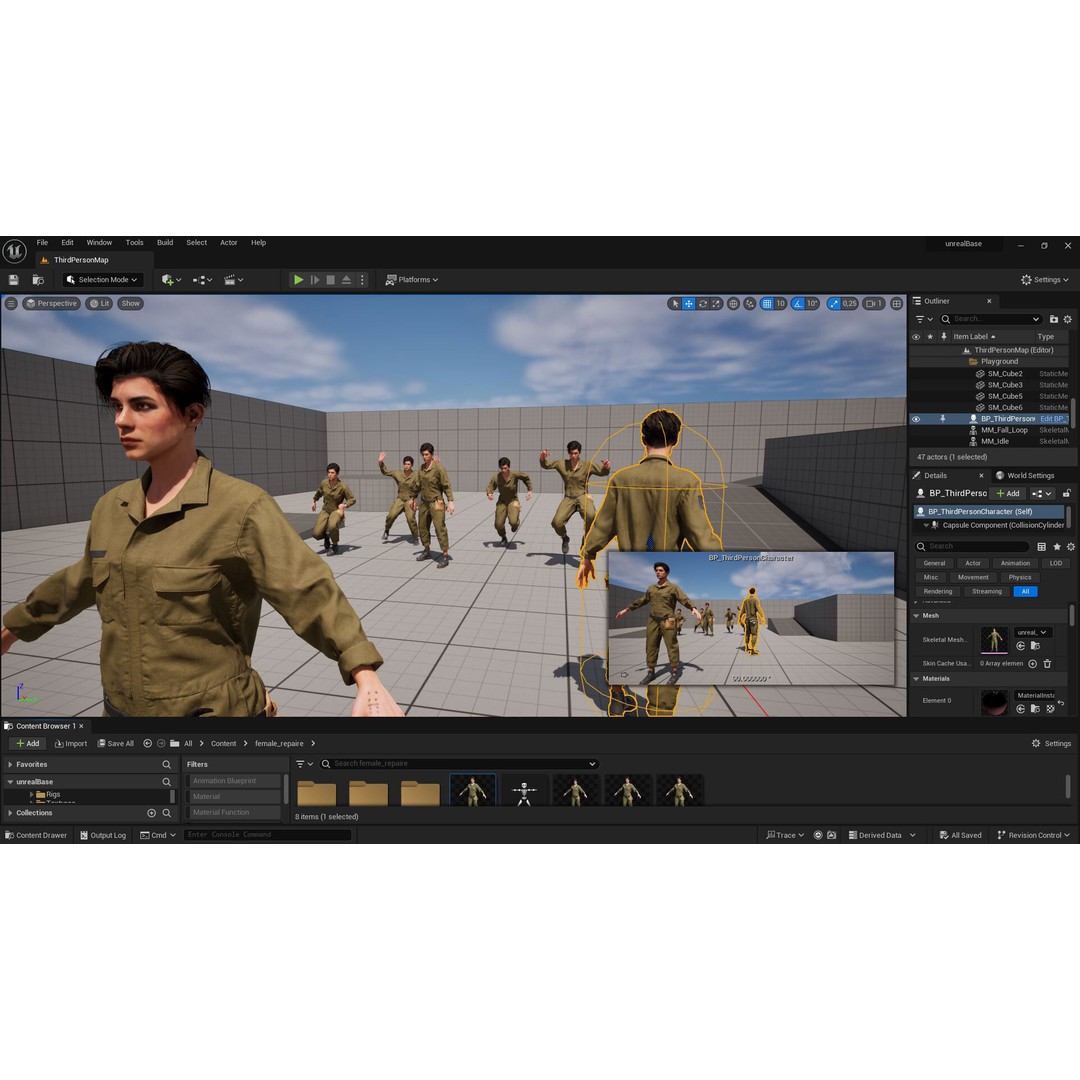Open the Selection Mode dropdown
1080x1080 pixels.
tap(103, 280)
